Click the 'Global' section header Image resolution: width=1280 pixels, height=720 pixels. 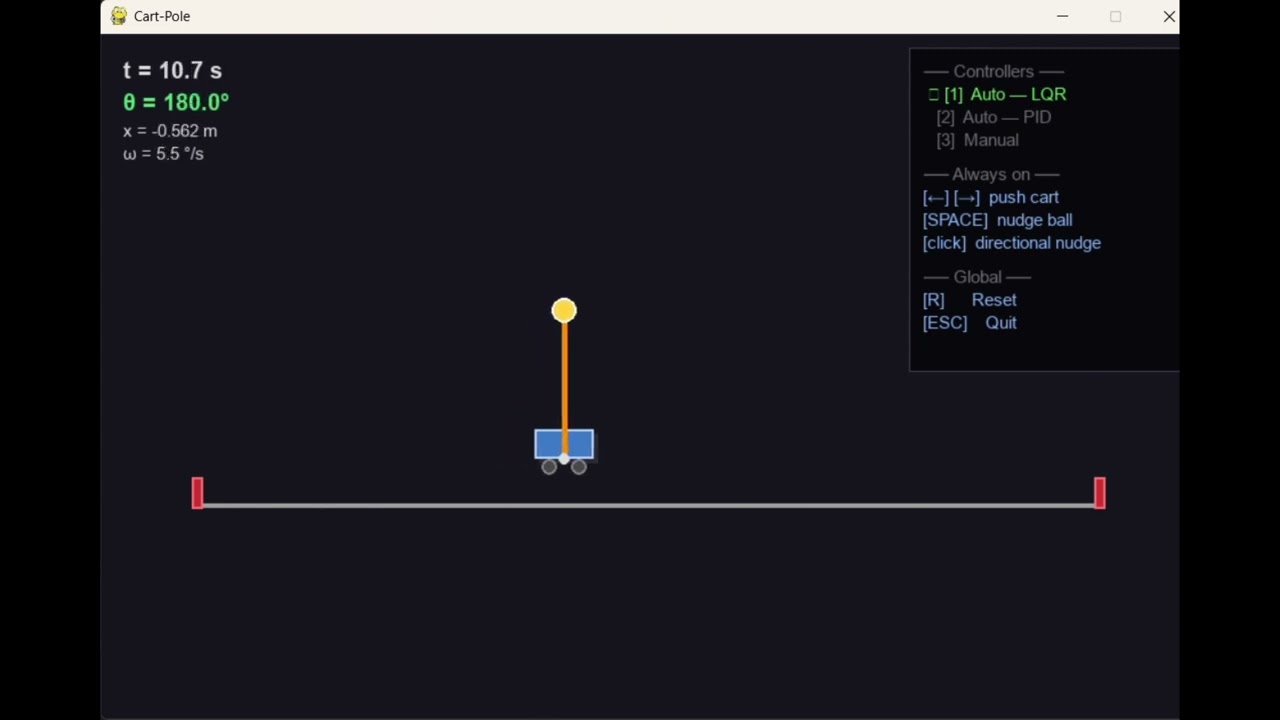click(977, 277)
